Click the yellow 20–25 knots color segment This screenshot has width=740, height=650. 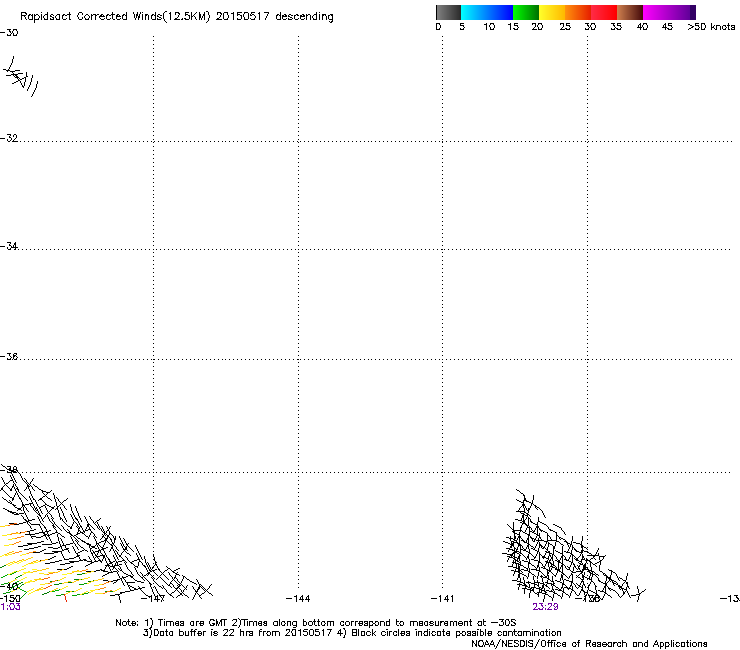click(552, 12)
